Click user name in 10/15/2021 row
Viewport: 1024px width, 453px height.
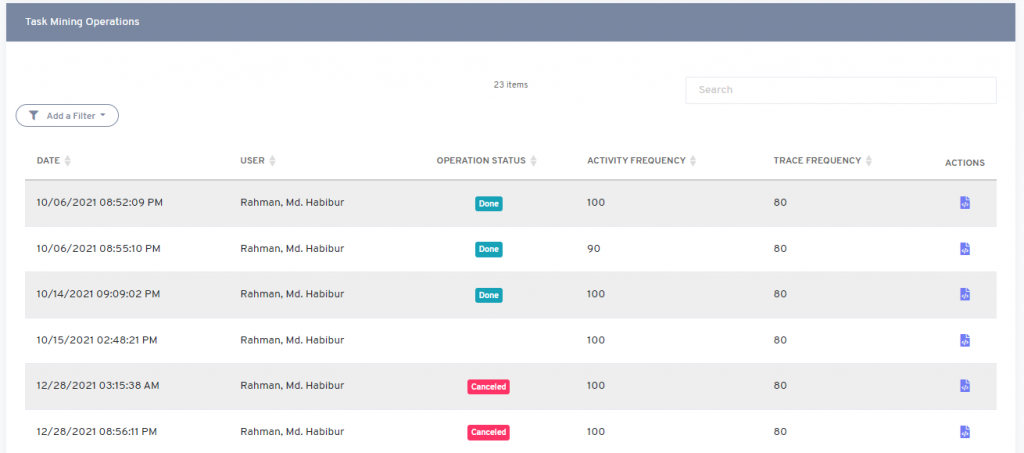[292, 340]
